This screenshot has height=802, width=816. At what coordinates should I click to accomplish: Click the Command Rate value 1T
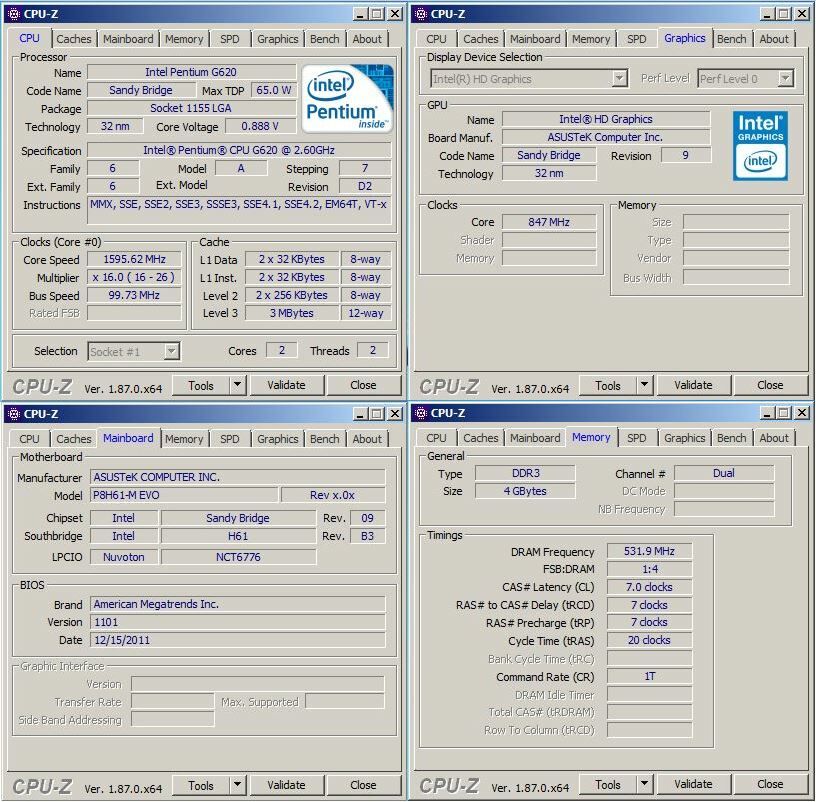[649, 676]
